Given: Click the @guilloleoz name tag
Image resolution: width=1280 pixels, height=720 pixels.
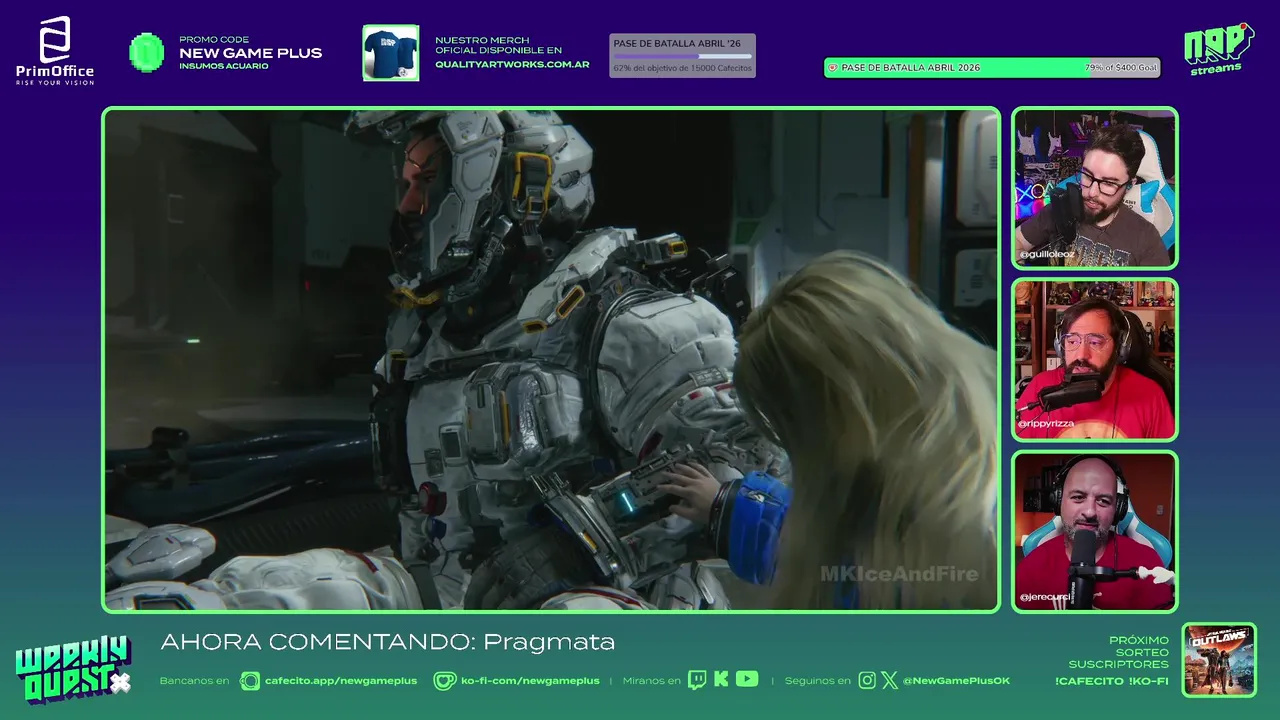Looking at the screenshot, I should tap(1047, 255).
